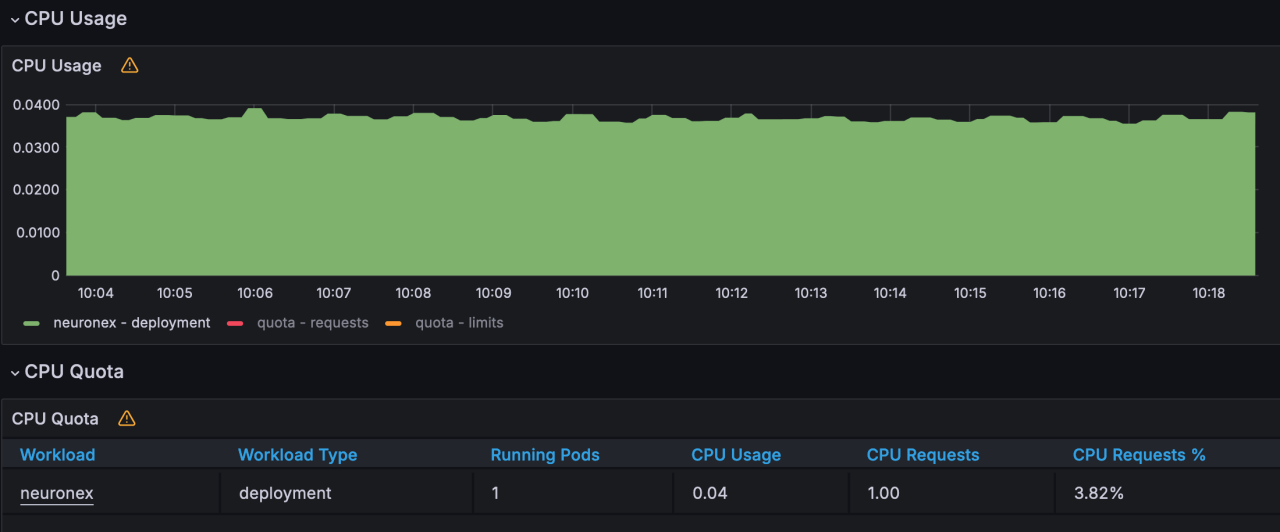Image resolution: width=1280 pixels, height=532 pixels.
Task: Click the CPU Usage panel warning icon
Action: point(129,66)
